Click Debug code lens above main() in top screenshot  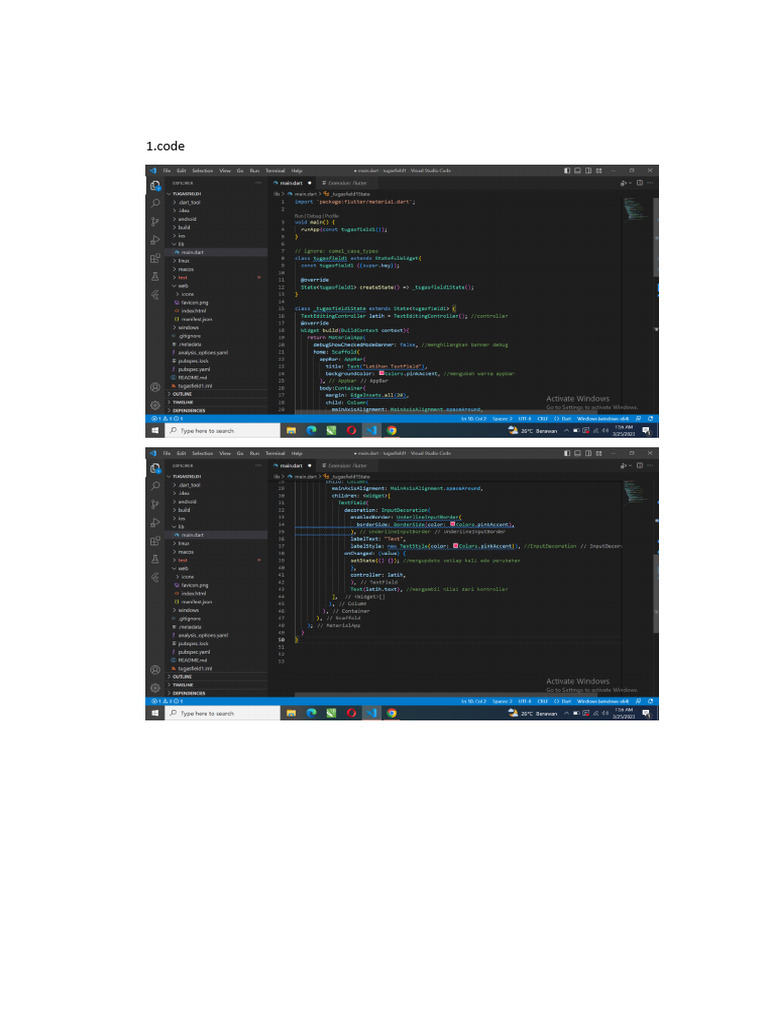click(x=314, y=216)
